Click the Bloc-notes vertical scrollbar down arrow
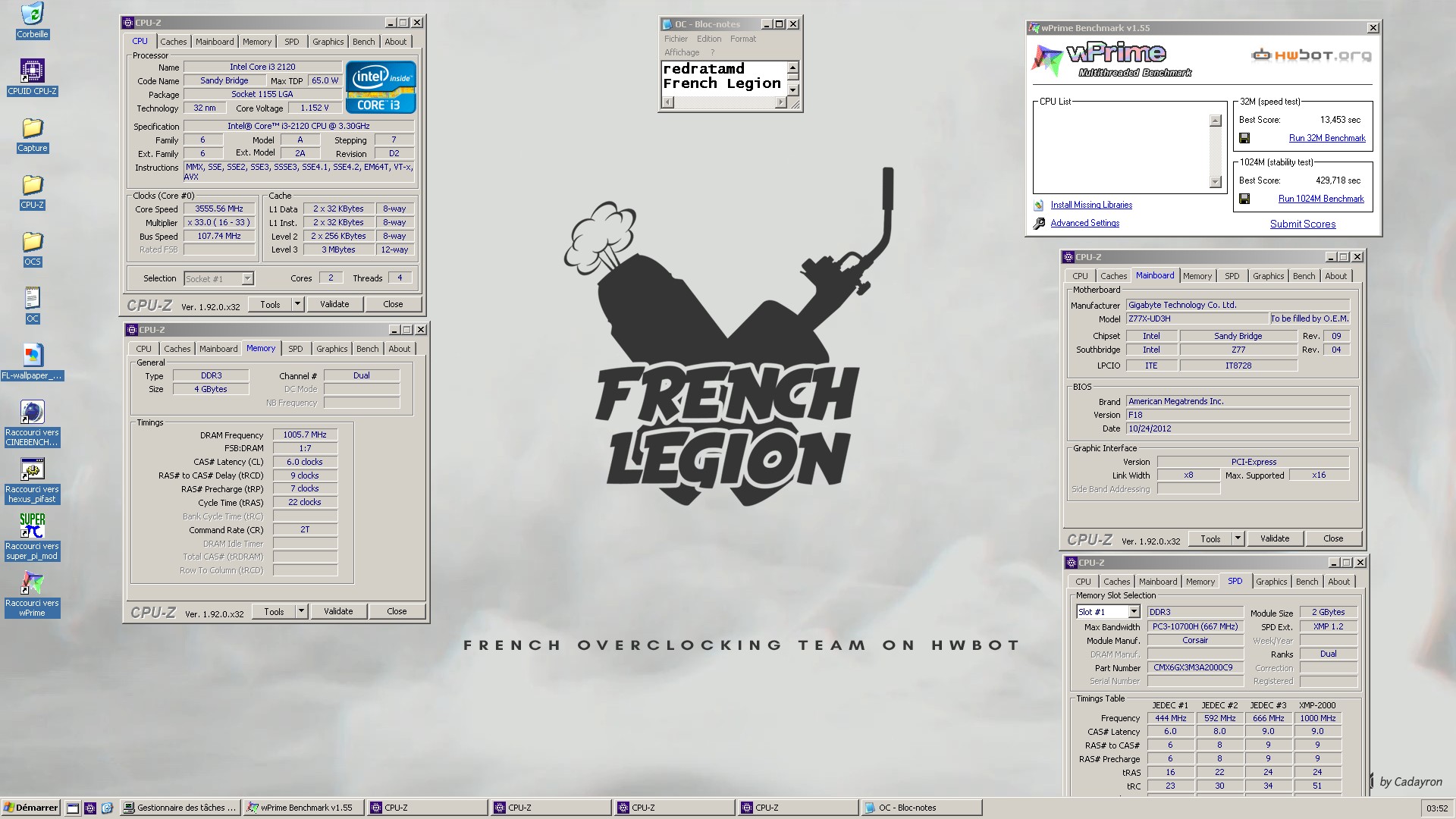This screenshot has height=819, width=1456. (x=792, y=90)
